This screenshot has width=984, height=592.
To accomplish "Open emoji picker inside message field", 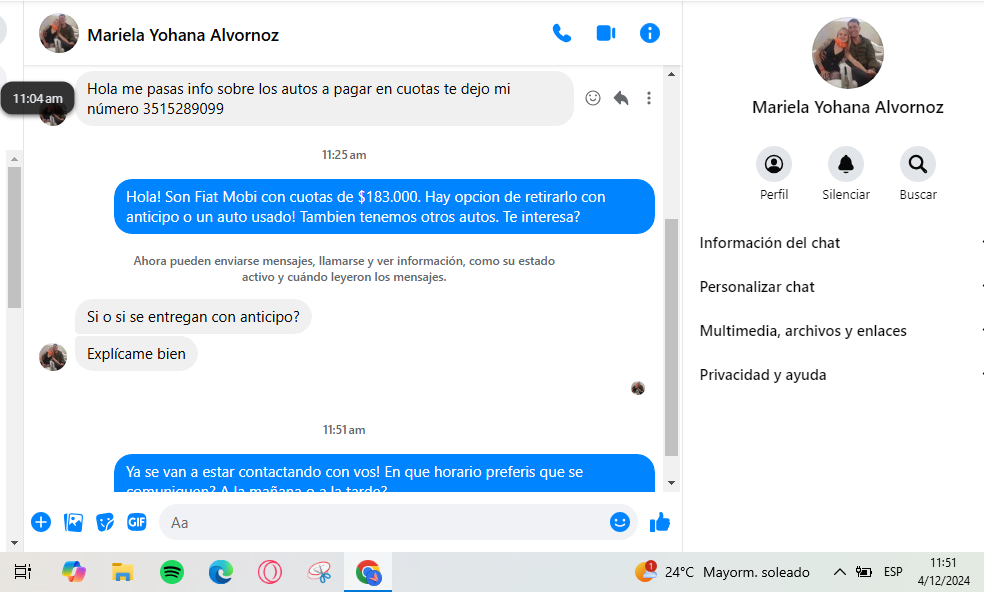I will tap(619, 522).
